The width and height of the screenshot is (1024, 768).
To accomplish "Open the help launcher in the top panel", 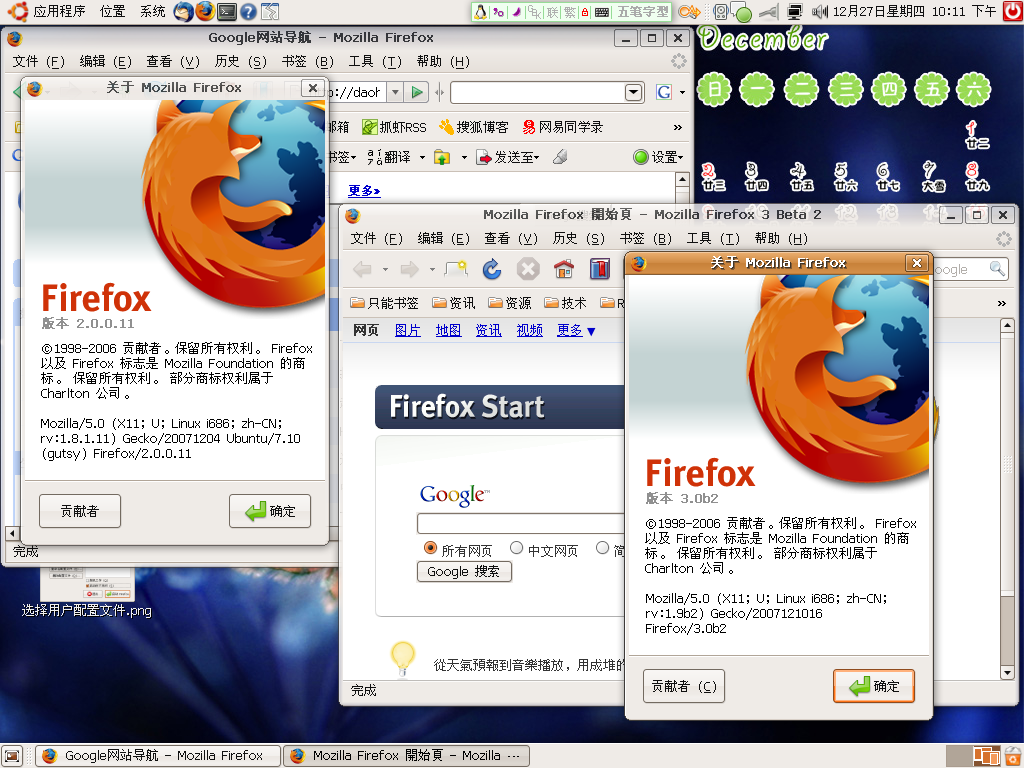I will (x=248, y=11).
